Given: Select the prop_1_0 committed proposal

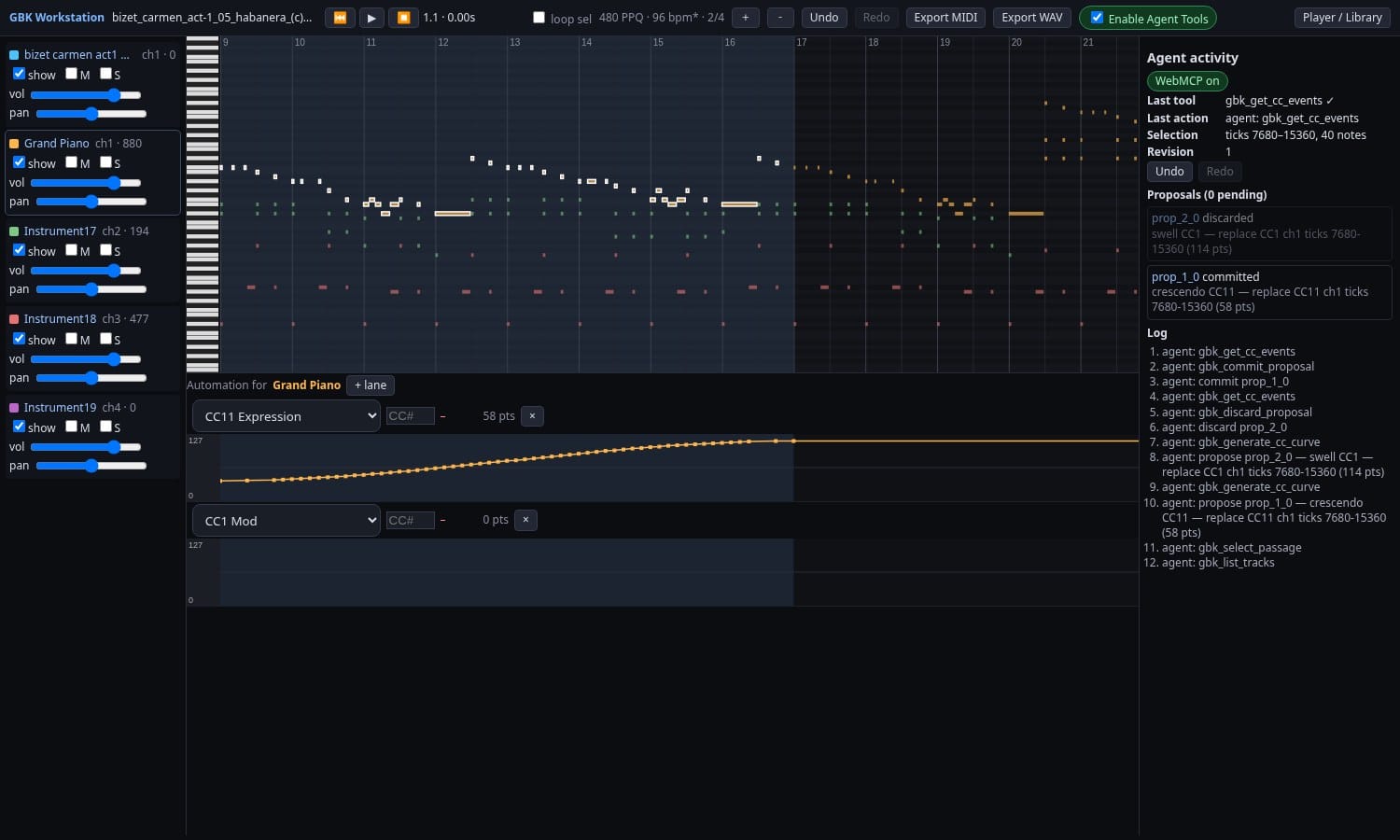Looking at the screenshot, I should [x=1269, y=292].
